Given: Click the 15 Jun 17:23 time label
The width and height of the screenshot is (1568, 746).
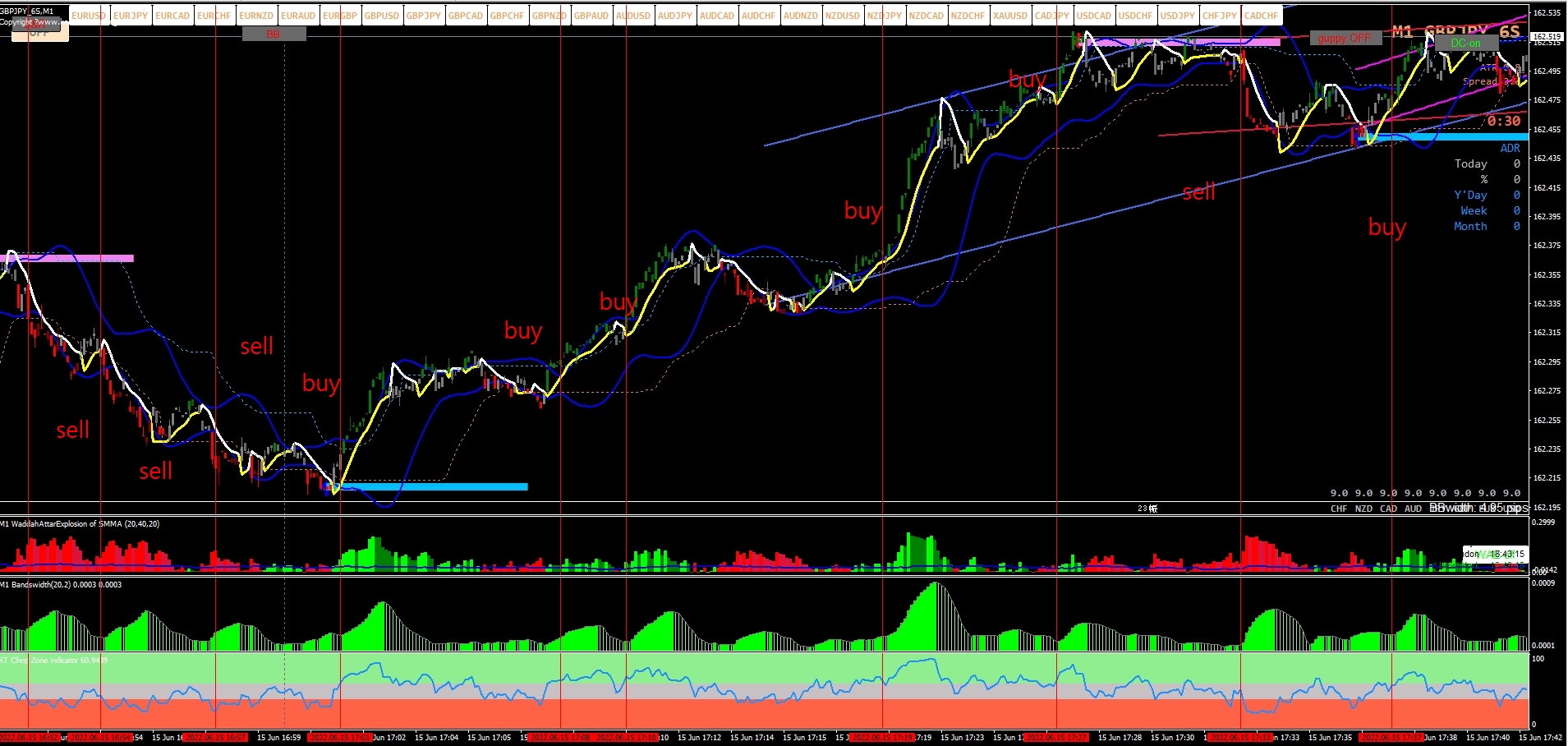Looking at the screenshot, I should 962,738.
